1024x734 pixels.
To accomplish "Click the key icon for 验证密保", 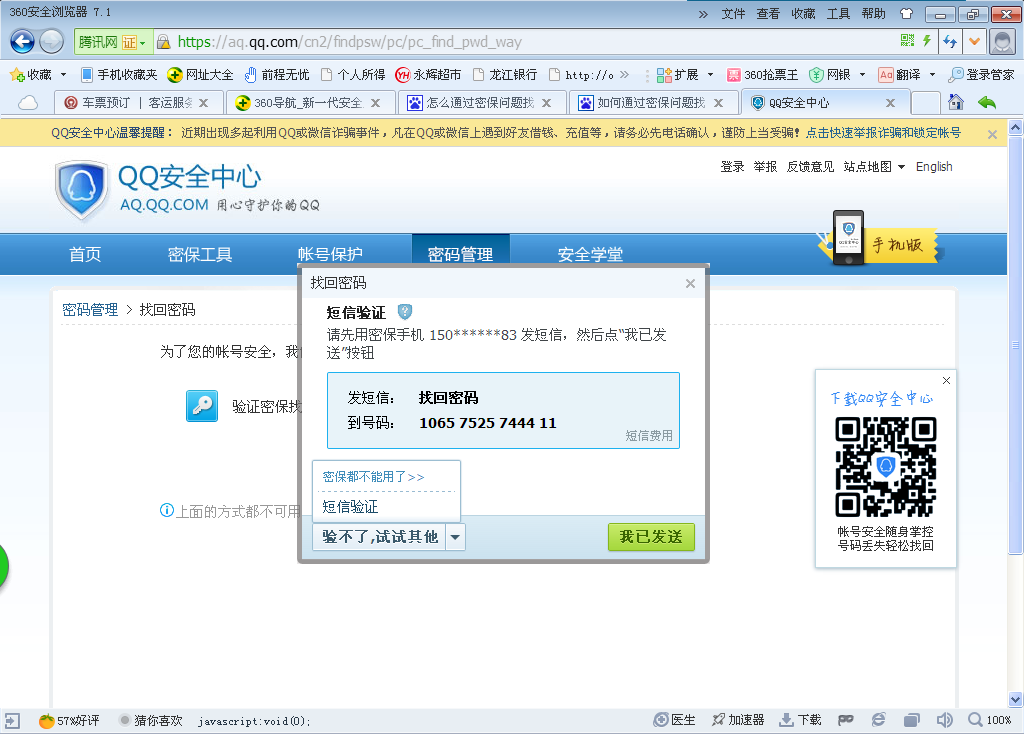I will pyautogui.click(x=202, y=406).
